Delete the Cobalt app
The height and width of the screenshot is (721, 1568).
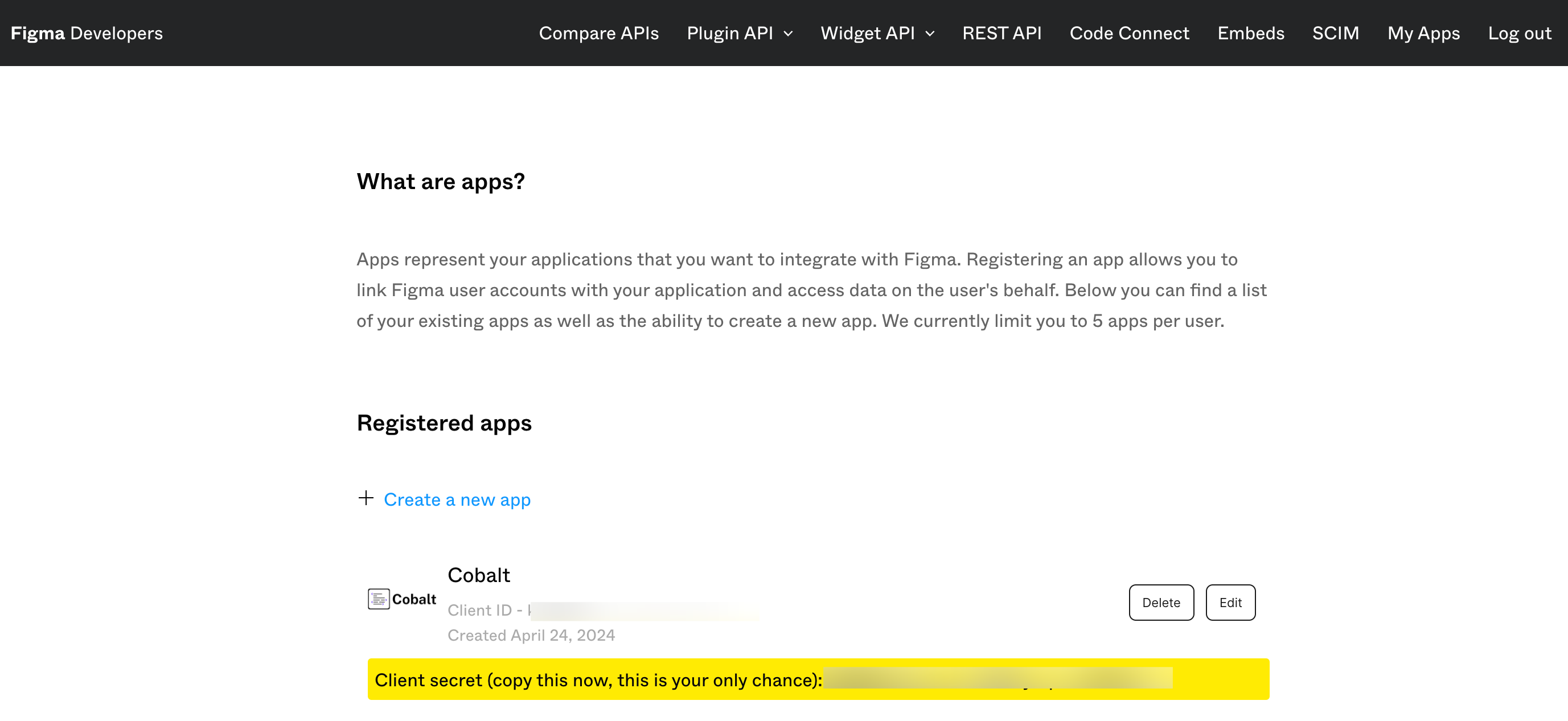tap(1161, 602)
